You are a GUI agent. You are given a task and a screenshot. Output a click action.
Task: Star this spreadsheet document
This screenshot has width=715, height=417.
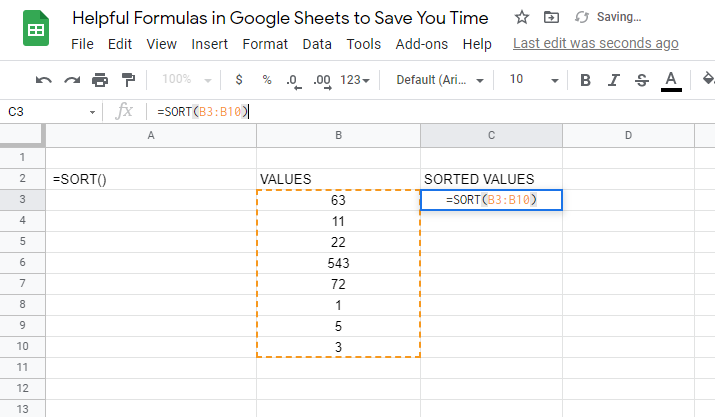point(522,18)
